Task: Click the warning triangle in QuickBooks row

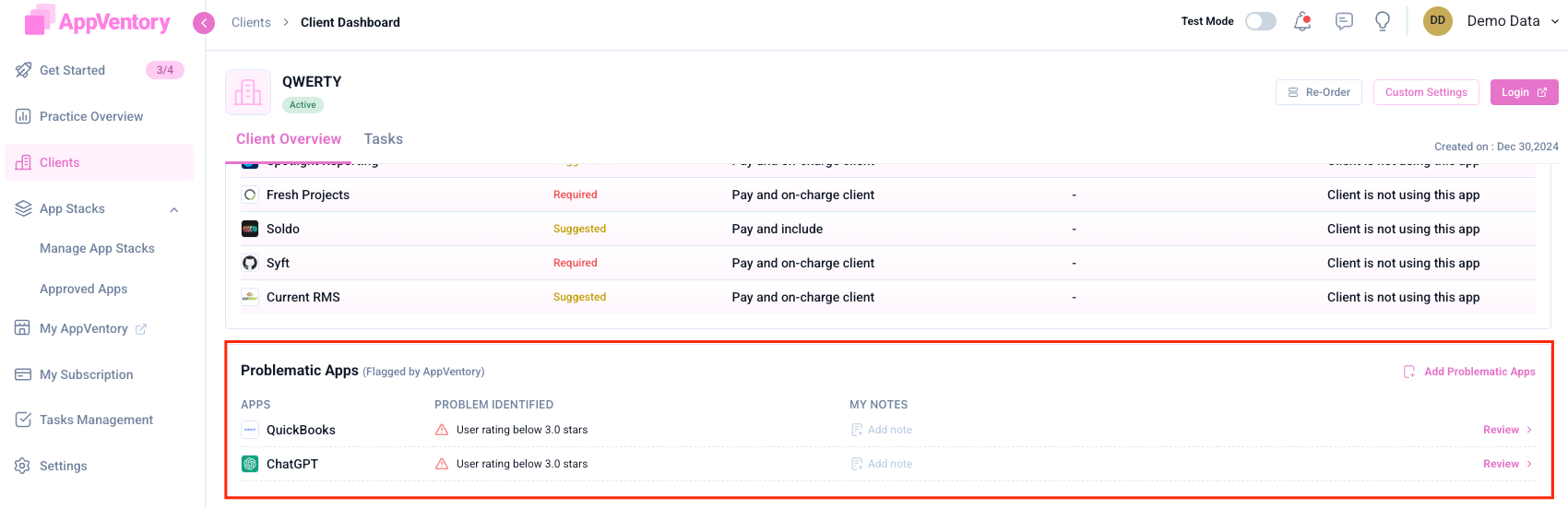Action: tap(442, 430)
